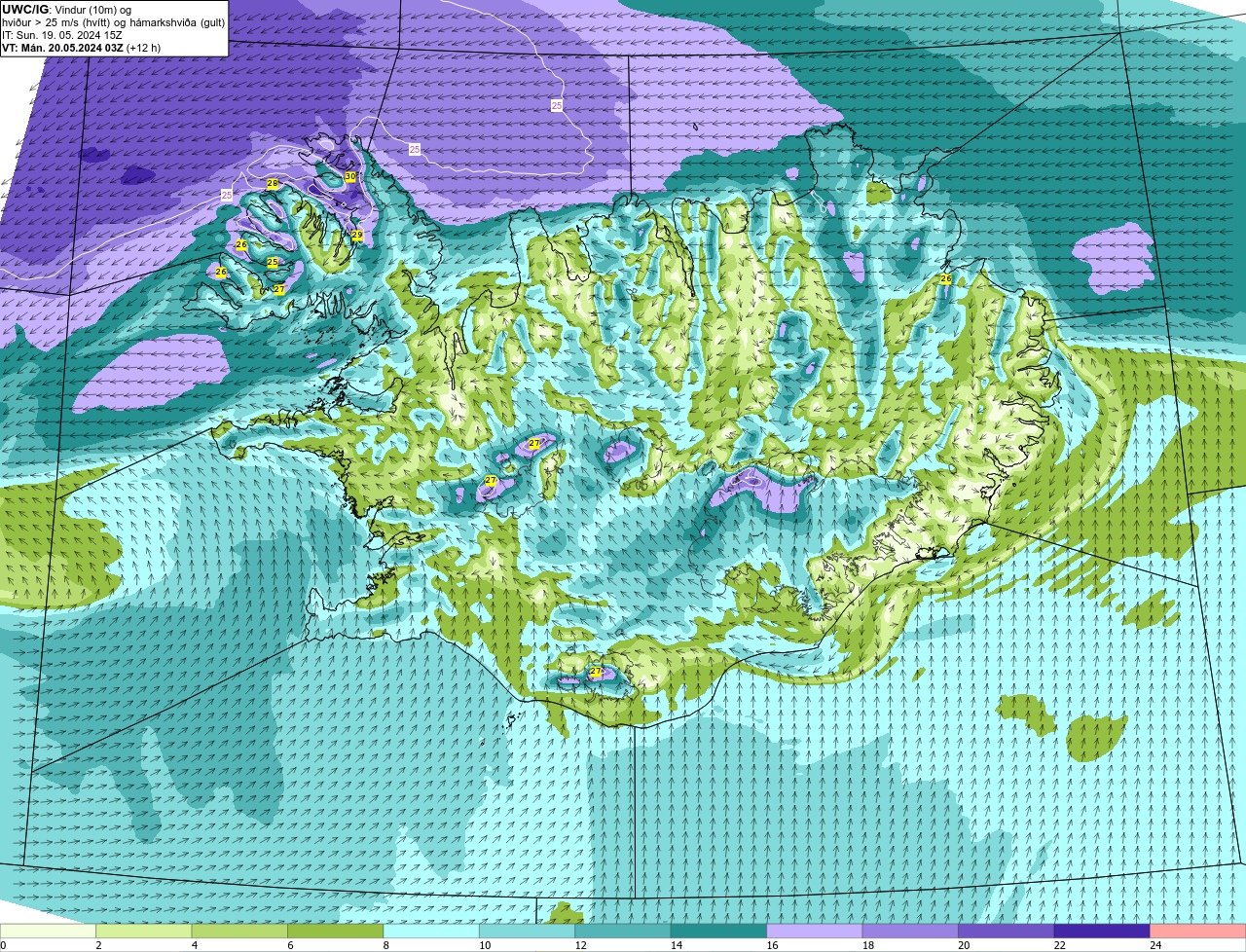Image resolution: width=1246 pixels, height=952 pixels.
Task: Click the legend tick label "18"
Action: 867,945
